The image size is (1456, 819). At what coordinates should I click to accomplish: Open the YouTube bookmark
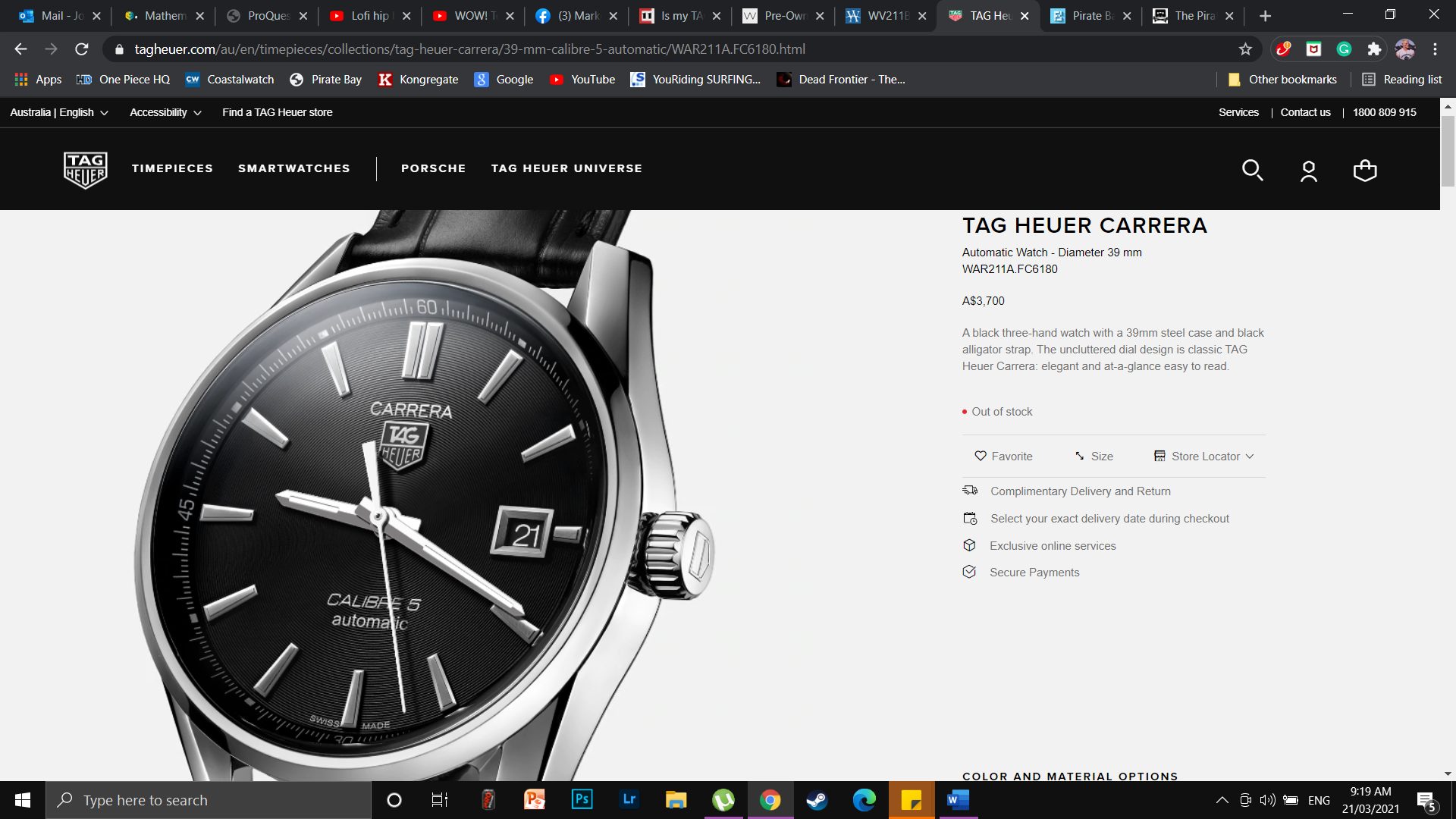point(582,80)
